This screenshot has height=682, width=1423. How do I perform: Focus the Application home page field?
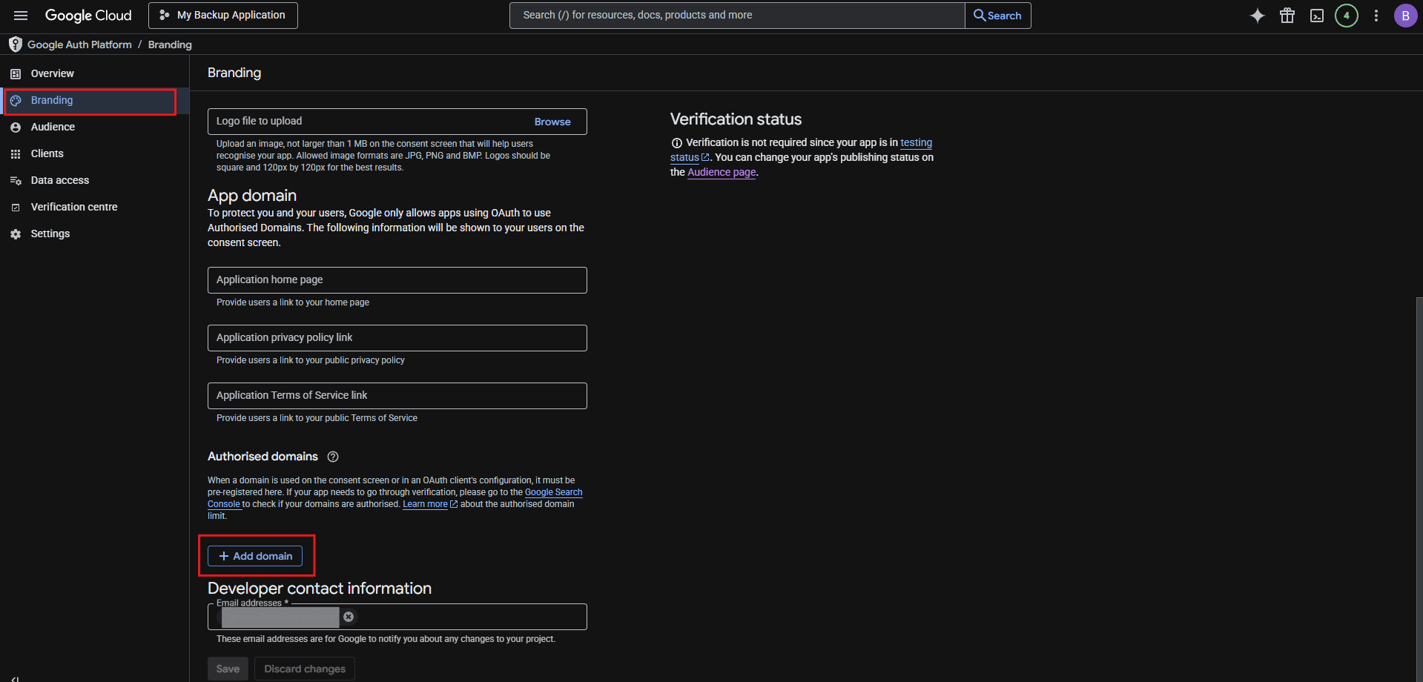(397, 280)
